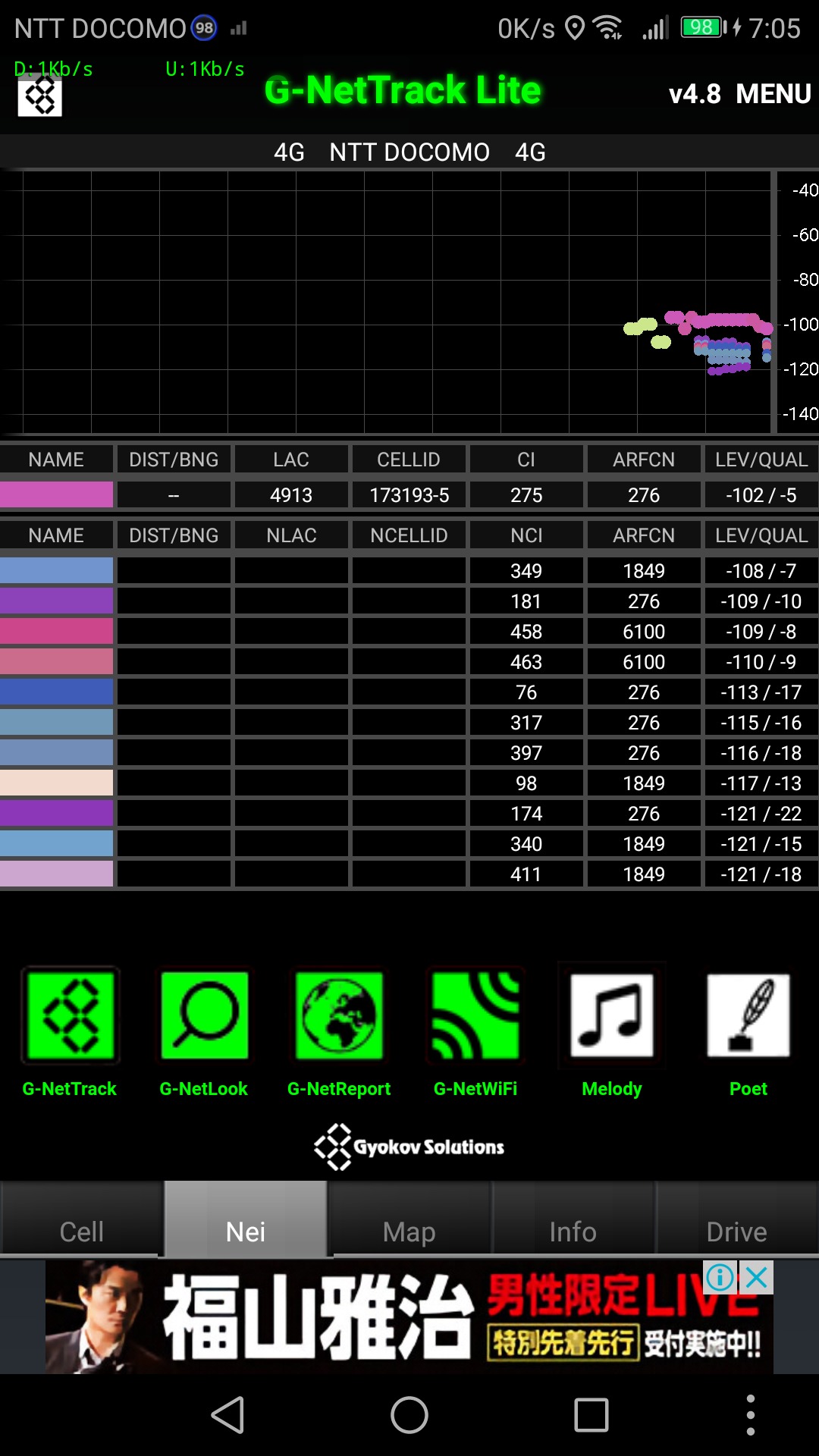Tap the LAC column header

(x=291, y=460)
